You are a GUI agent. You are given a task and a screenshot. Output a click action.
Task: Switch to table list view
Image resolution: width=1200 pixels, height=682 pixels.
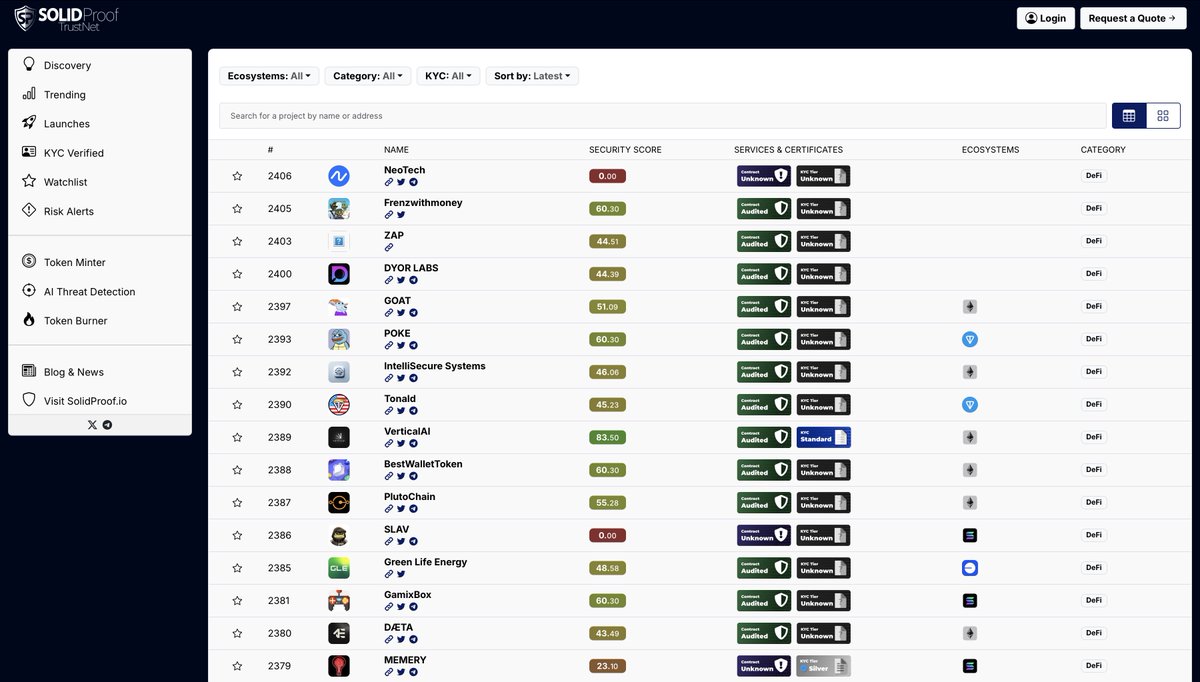[1129, 116]
